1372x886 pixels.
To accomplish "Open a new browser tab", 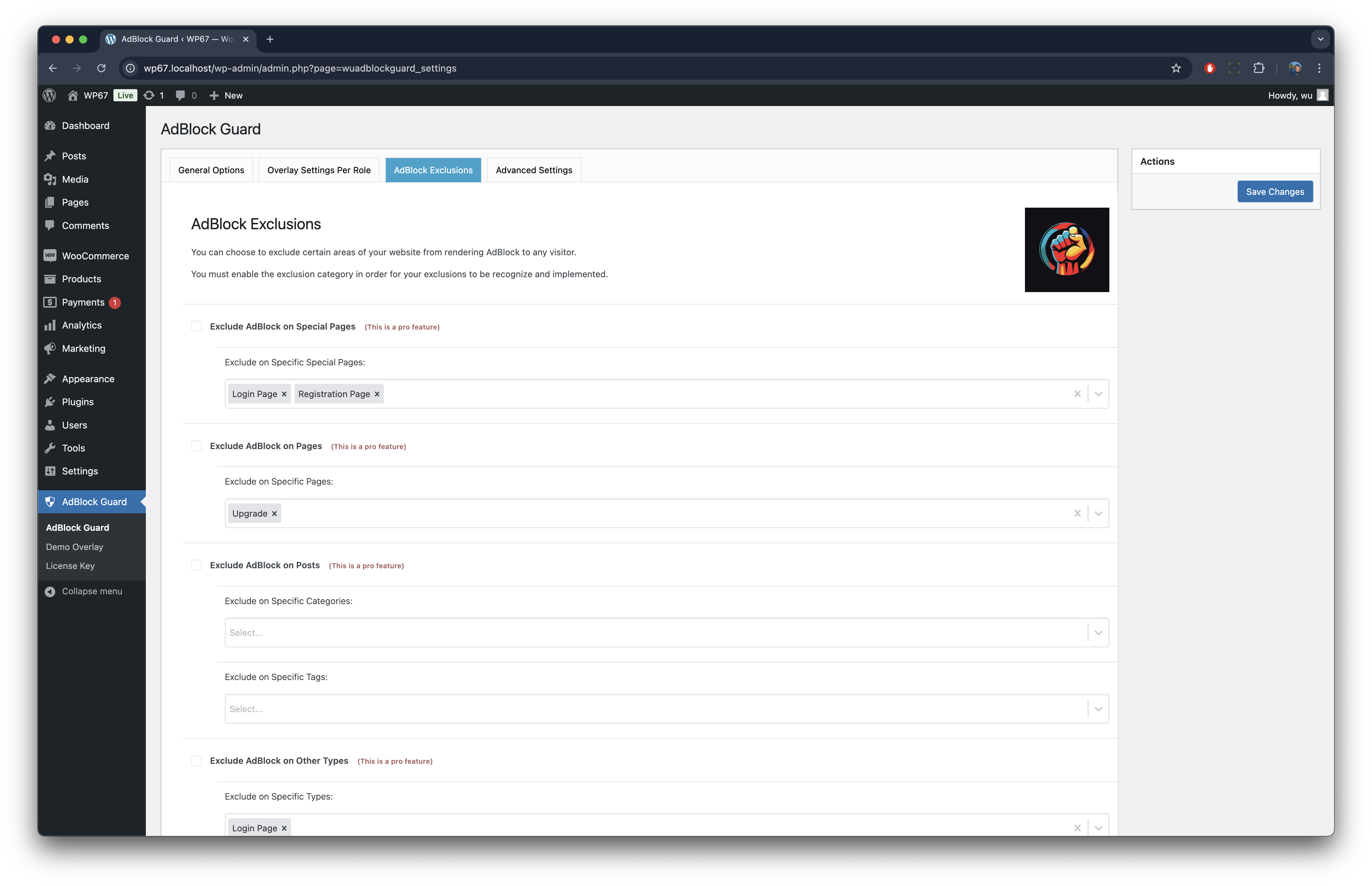I will 270,39.
